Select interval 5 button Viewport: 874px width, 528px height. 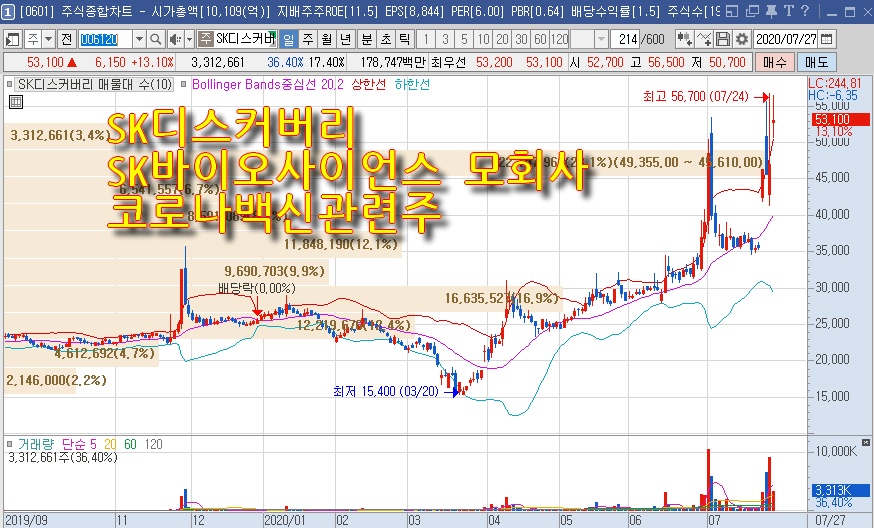(x=464, y=39)
